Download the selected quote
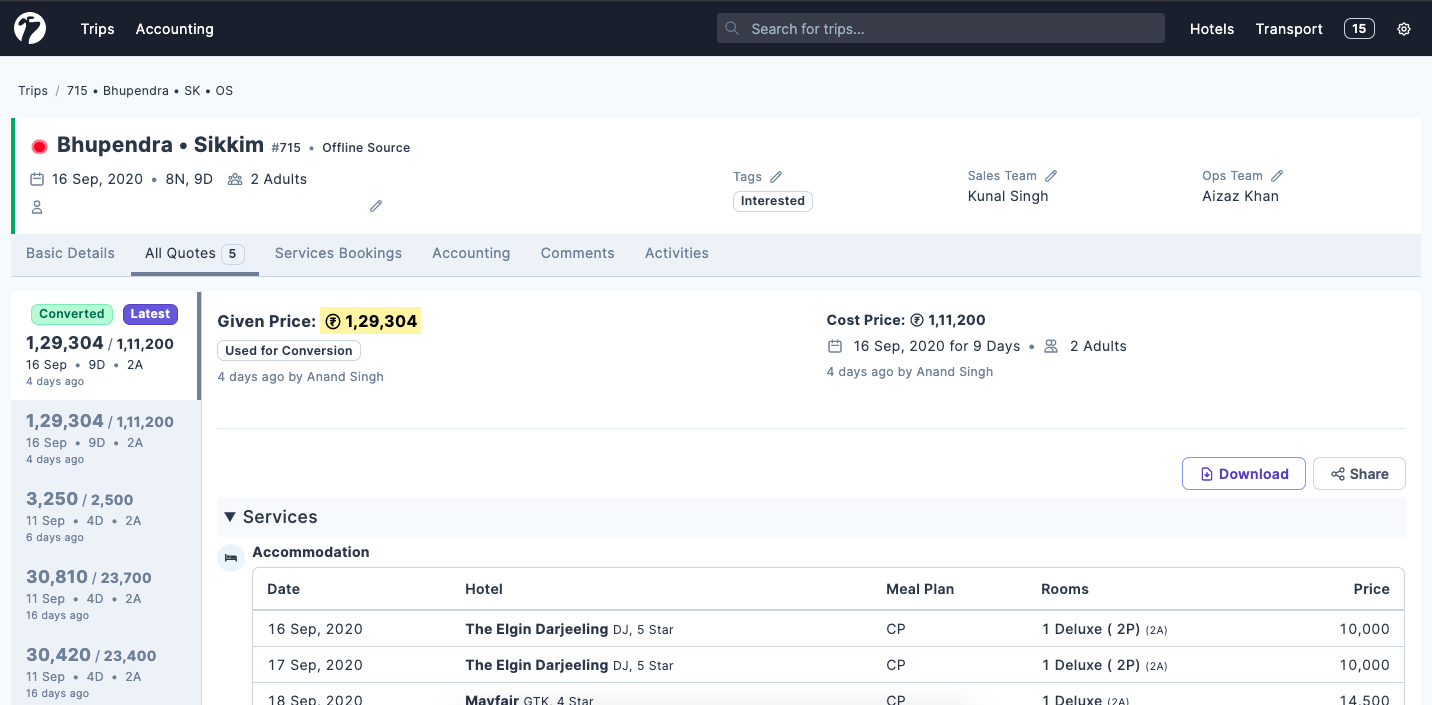This screenshot has height=705, width=1432. (x=1243, y=473)
